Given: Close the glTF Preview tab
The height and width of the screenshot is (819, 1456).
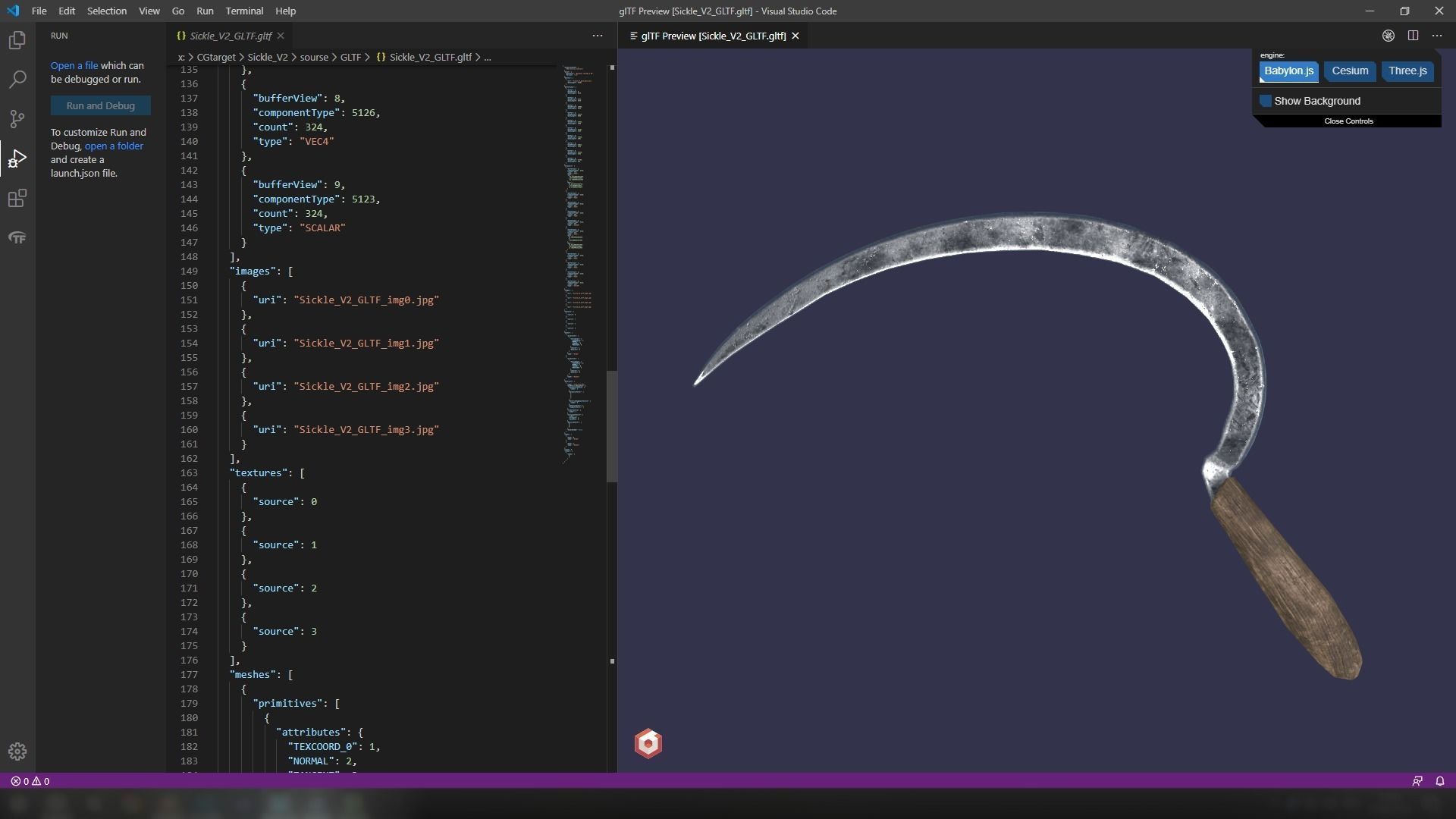Looking at the screenshot, I should [x=795, y=36].
